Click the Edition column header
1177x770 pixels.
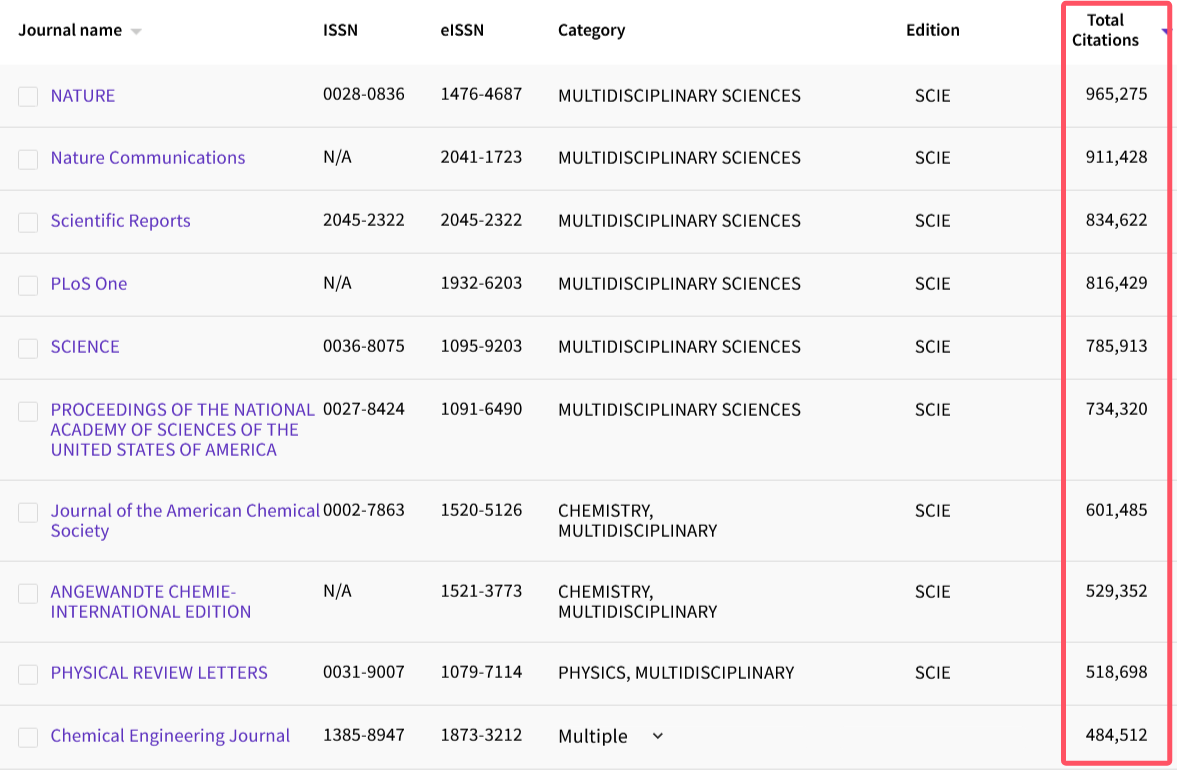click(932, 30)
